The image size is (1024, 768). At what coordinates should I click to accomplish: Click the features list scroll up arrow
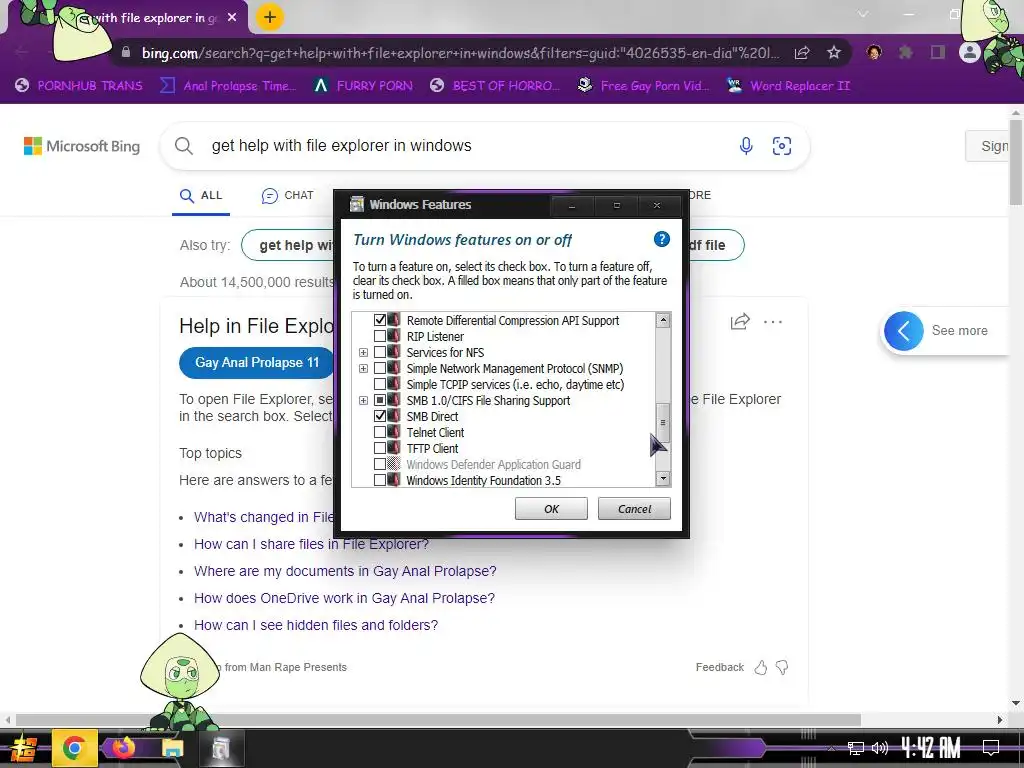tap(663, 320)
